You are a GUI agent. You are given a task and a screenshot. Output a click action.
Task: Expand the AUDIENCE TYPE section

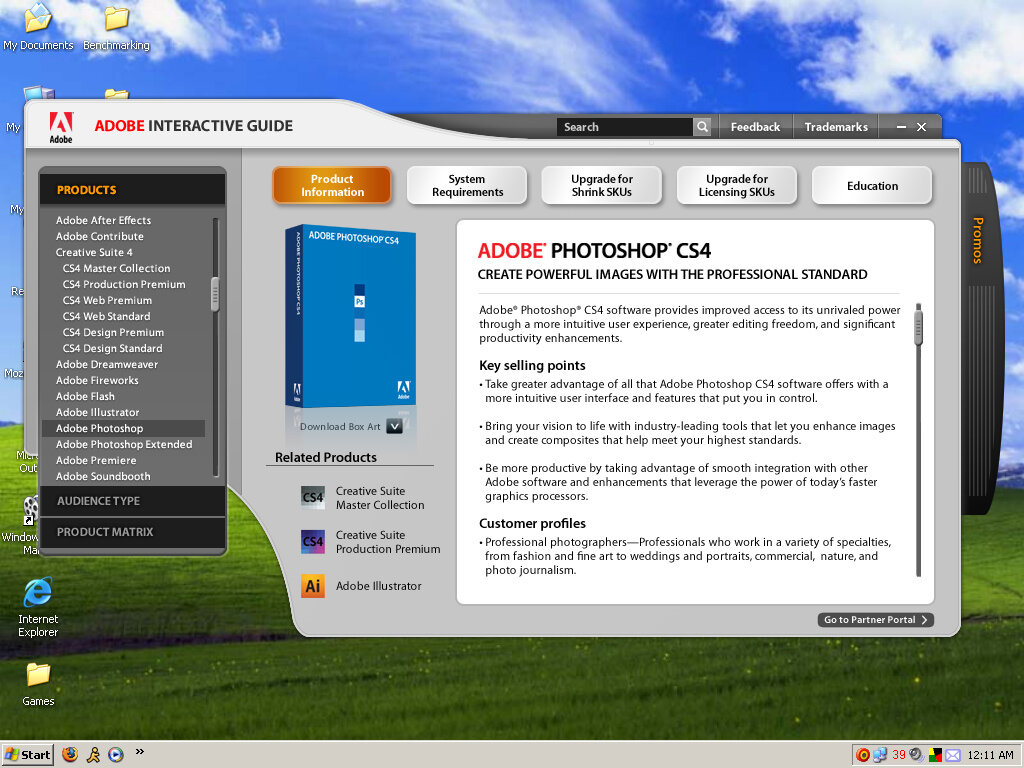coord(133,501)
